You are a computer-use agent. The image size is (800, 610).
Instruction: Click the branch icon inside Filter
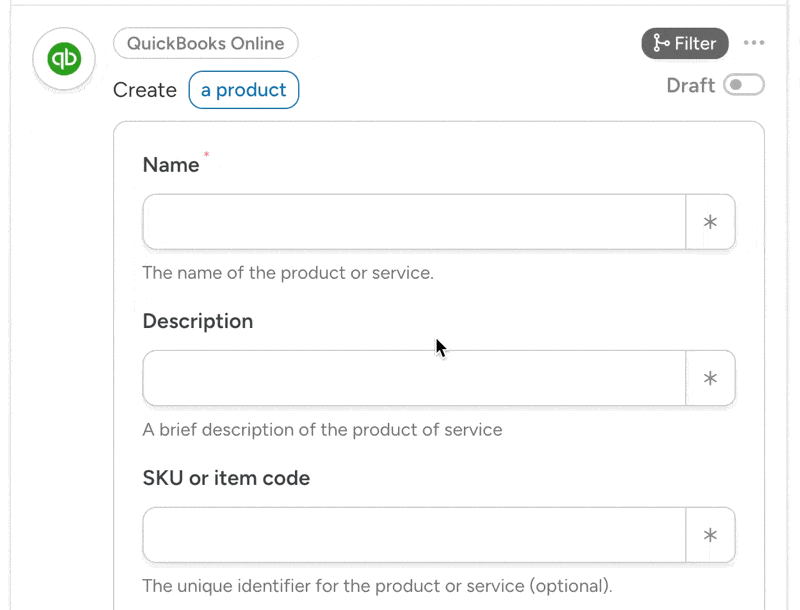pyautogui.click(x=661, y=43)
